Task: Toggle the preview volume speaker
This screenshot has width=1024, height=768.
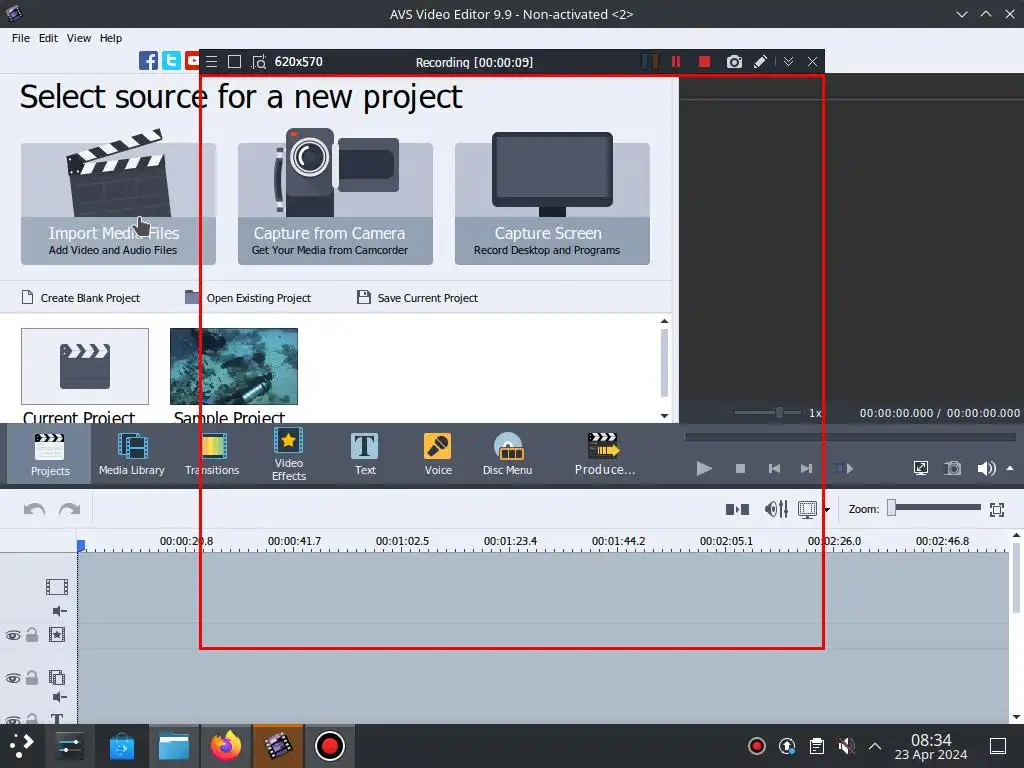Action: click(986, 468)
